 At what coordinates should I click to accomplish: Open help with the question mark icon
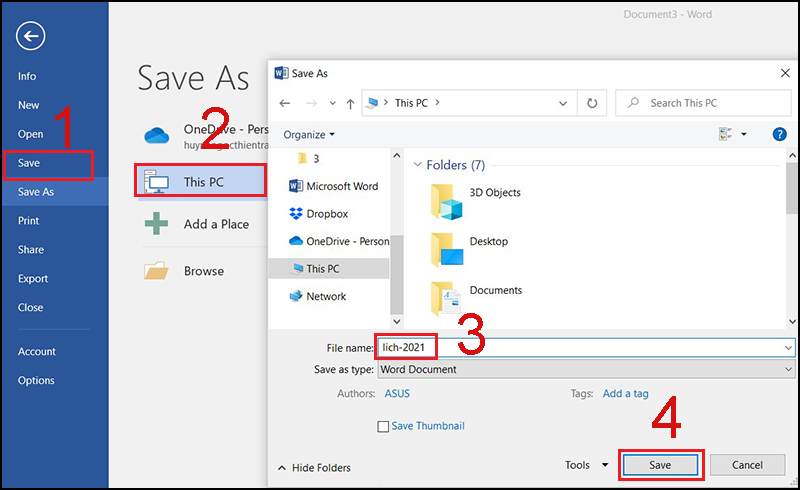779,134
